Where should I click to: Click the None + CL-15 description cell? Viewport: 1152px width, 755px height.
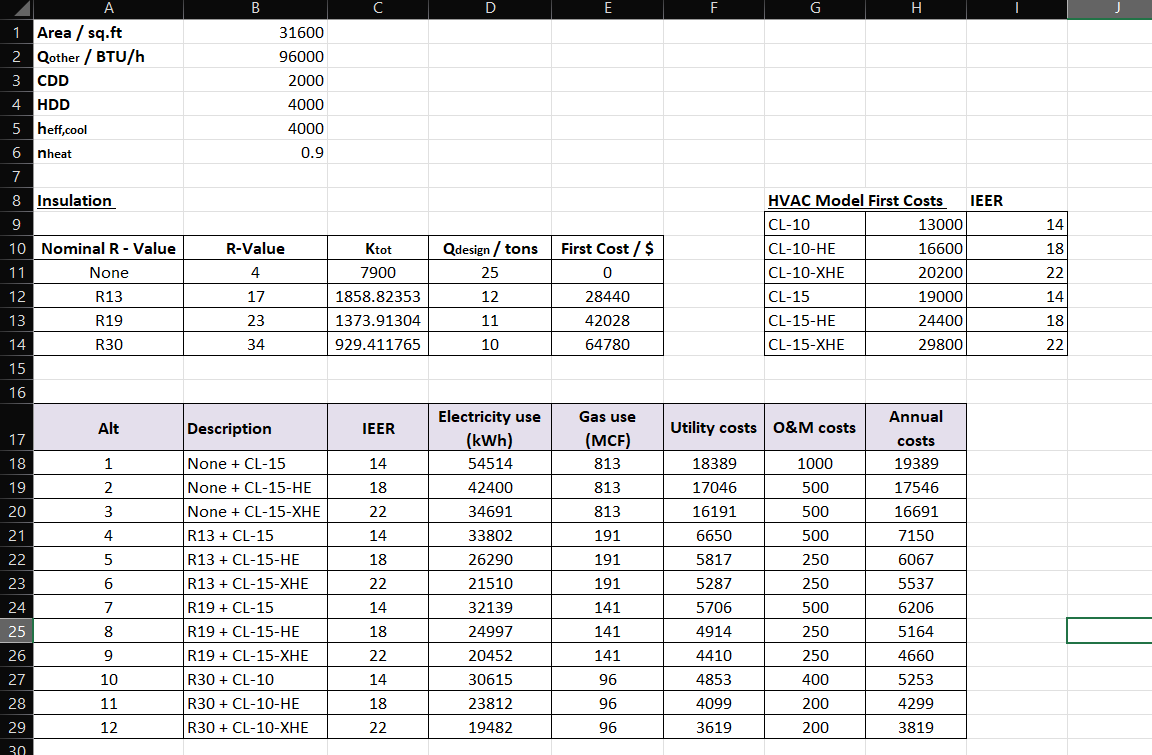tap(254, 463)
